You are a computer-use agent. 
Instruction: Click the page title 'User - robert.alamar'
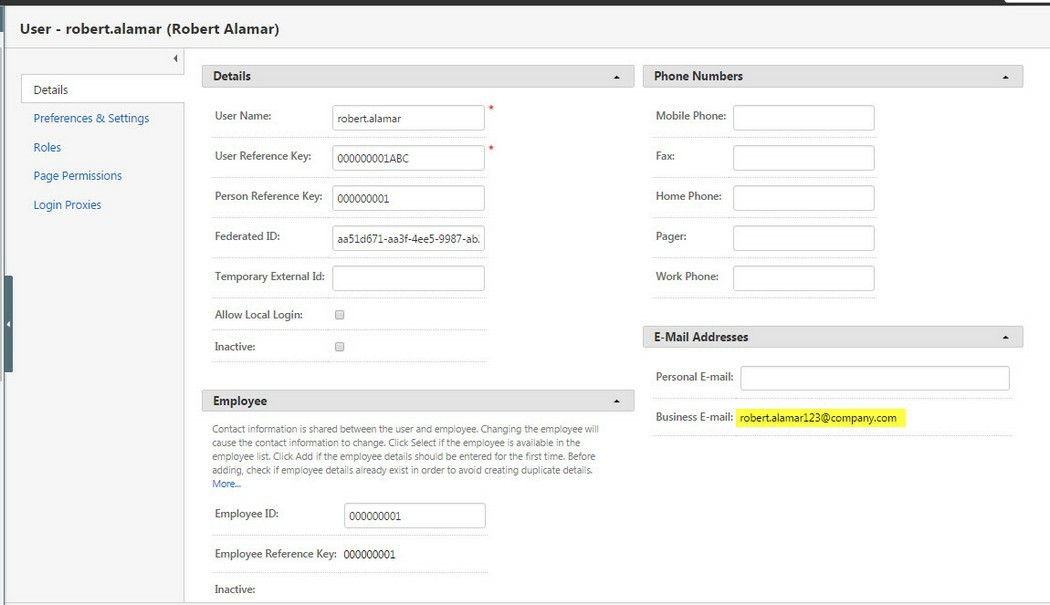[x=149, y=29]
